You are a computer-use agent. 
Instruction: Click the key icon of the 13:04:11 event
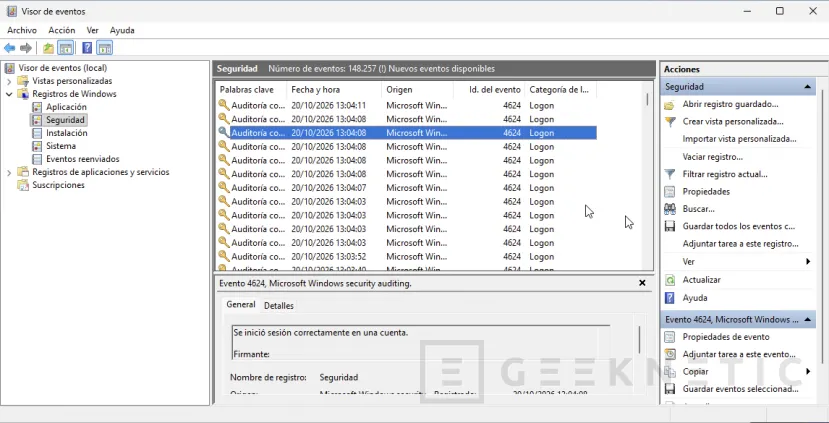224,105
